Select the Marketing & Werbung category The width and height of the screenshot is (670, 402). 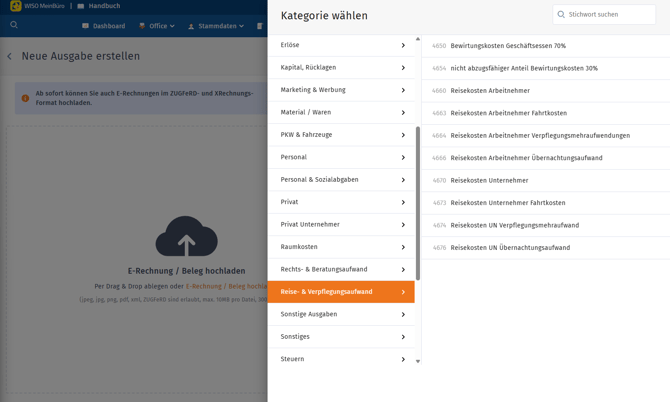coord(341,90)
